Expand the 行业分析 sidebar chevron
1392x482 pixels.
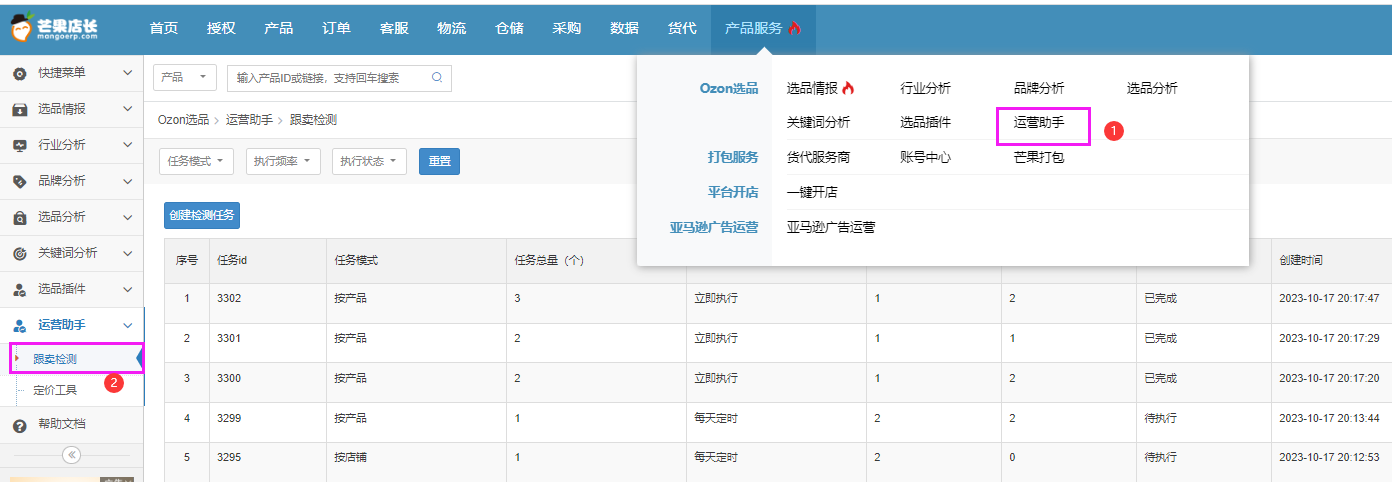point(127,145)
